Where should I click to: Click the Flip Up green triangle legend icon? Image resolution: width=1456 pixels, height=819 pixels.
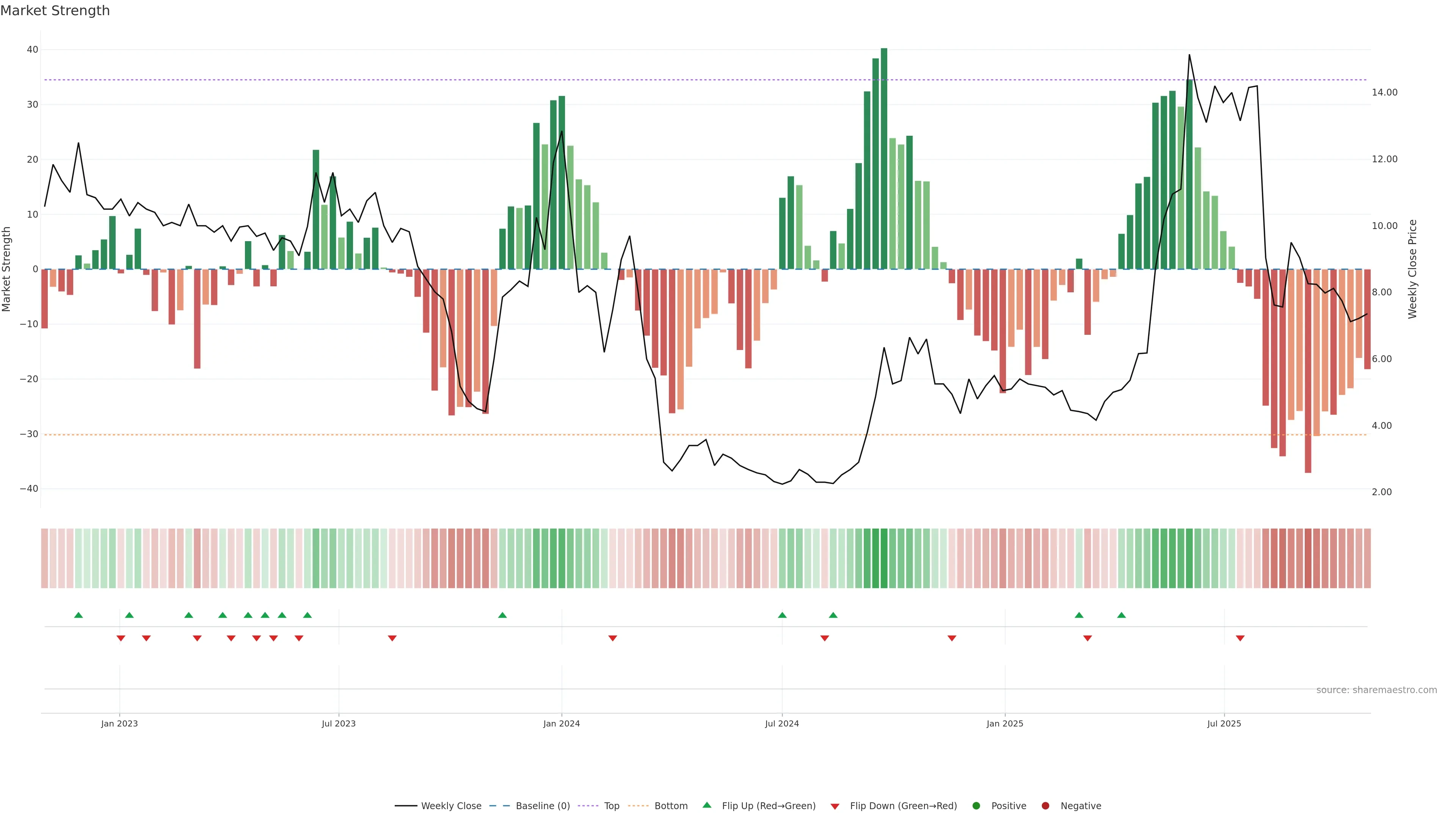click(x=706, y=805)
